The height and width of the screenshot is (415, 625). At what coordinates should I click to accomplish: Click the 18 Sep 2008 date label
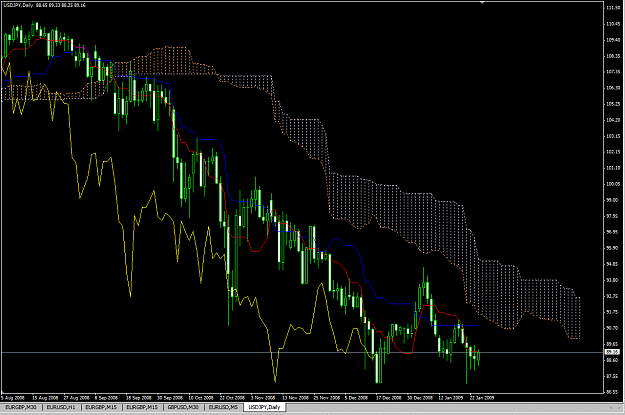(139, 398)
